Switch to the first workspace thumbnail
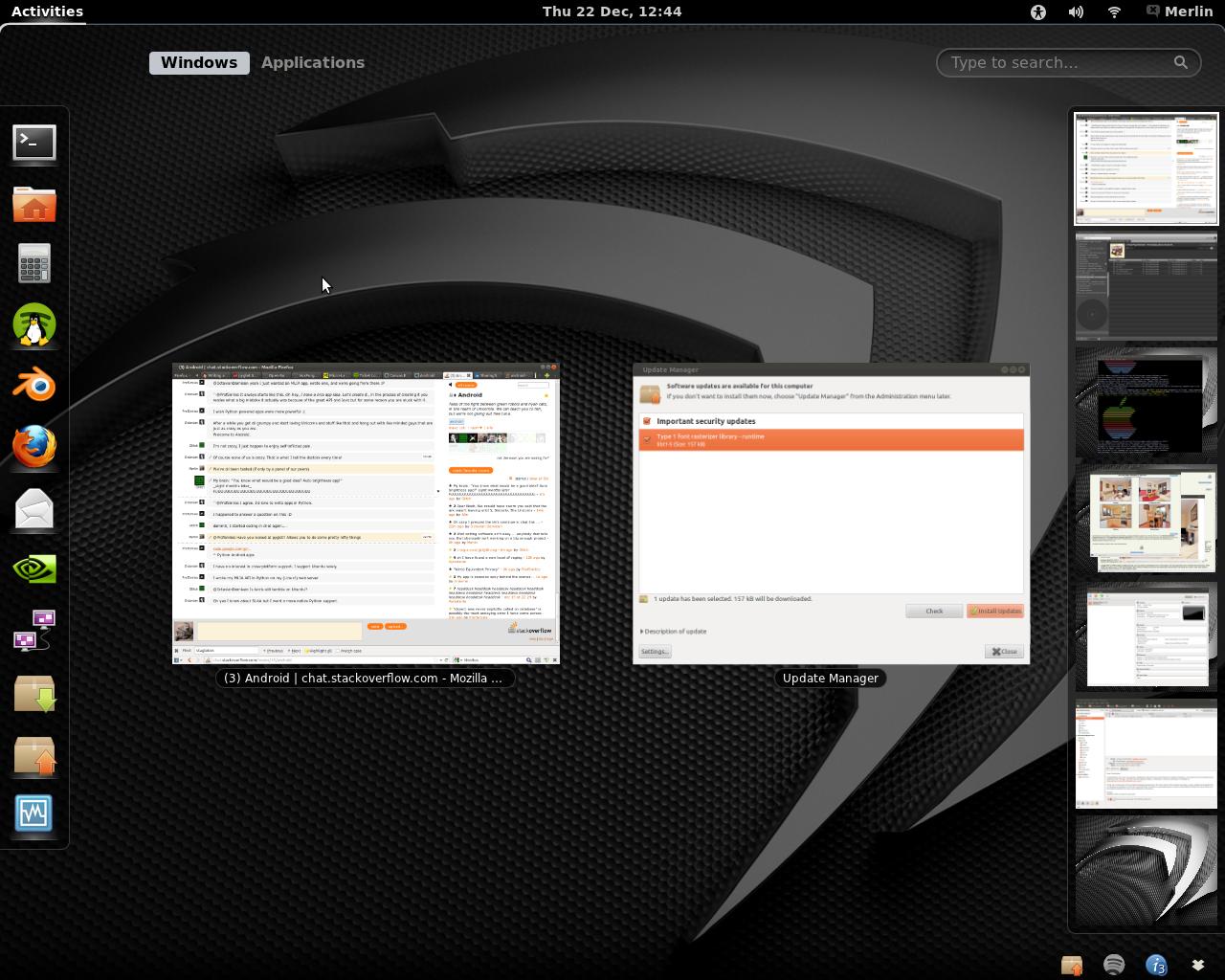Viewport: 1225px width, 980px height. click(x=1146, y=168)
